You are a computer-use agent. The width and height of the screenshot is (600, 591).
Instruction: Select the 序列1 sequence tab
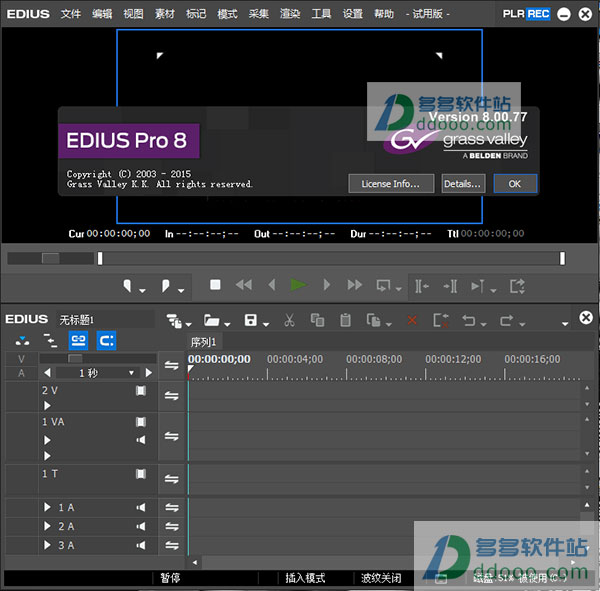[x=203, y=342]
